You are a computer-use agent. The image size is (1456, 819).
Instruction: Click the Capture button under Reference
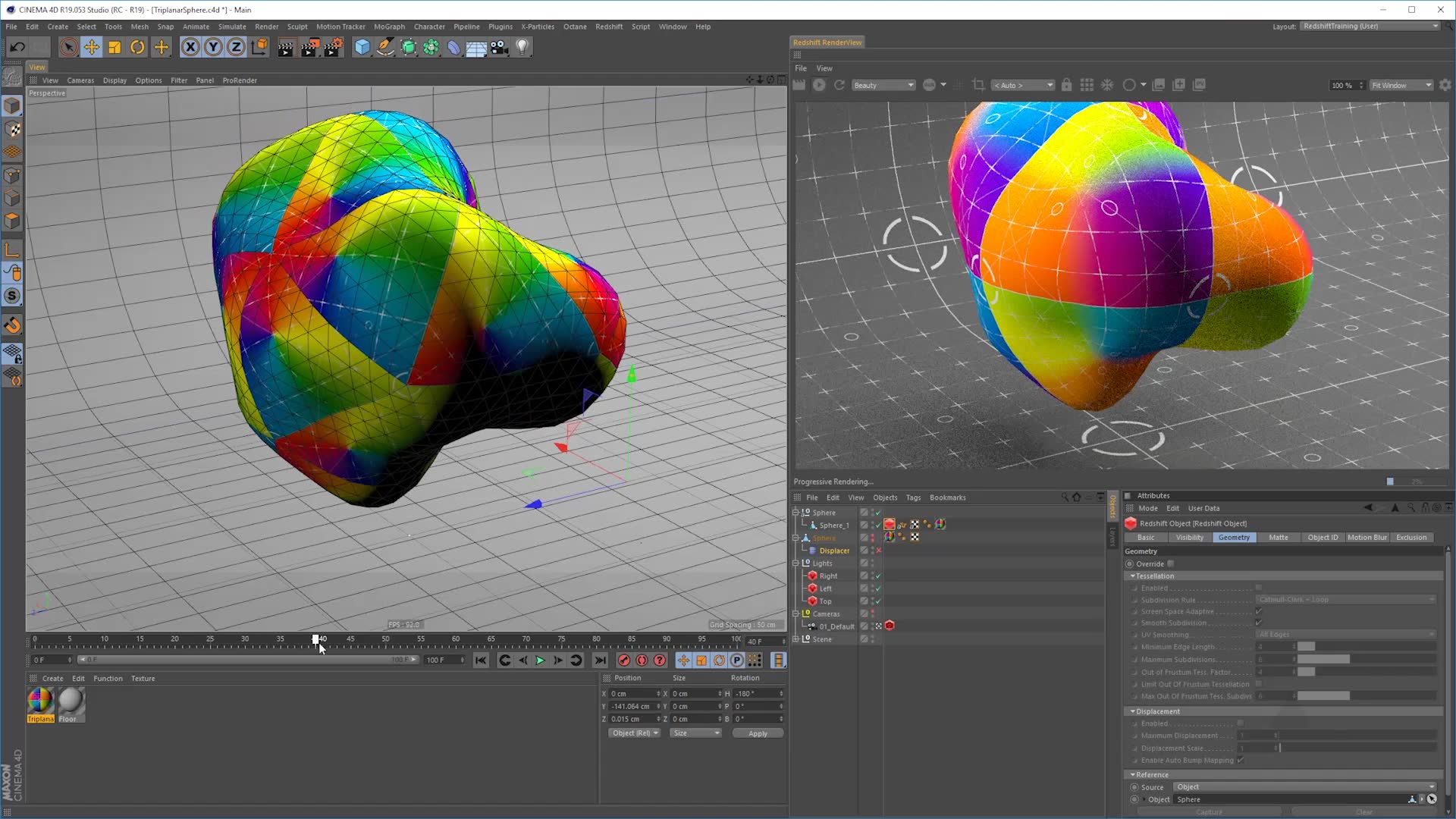[1210, 811]
